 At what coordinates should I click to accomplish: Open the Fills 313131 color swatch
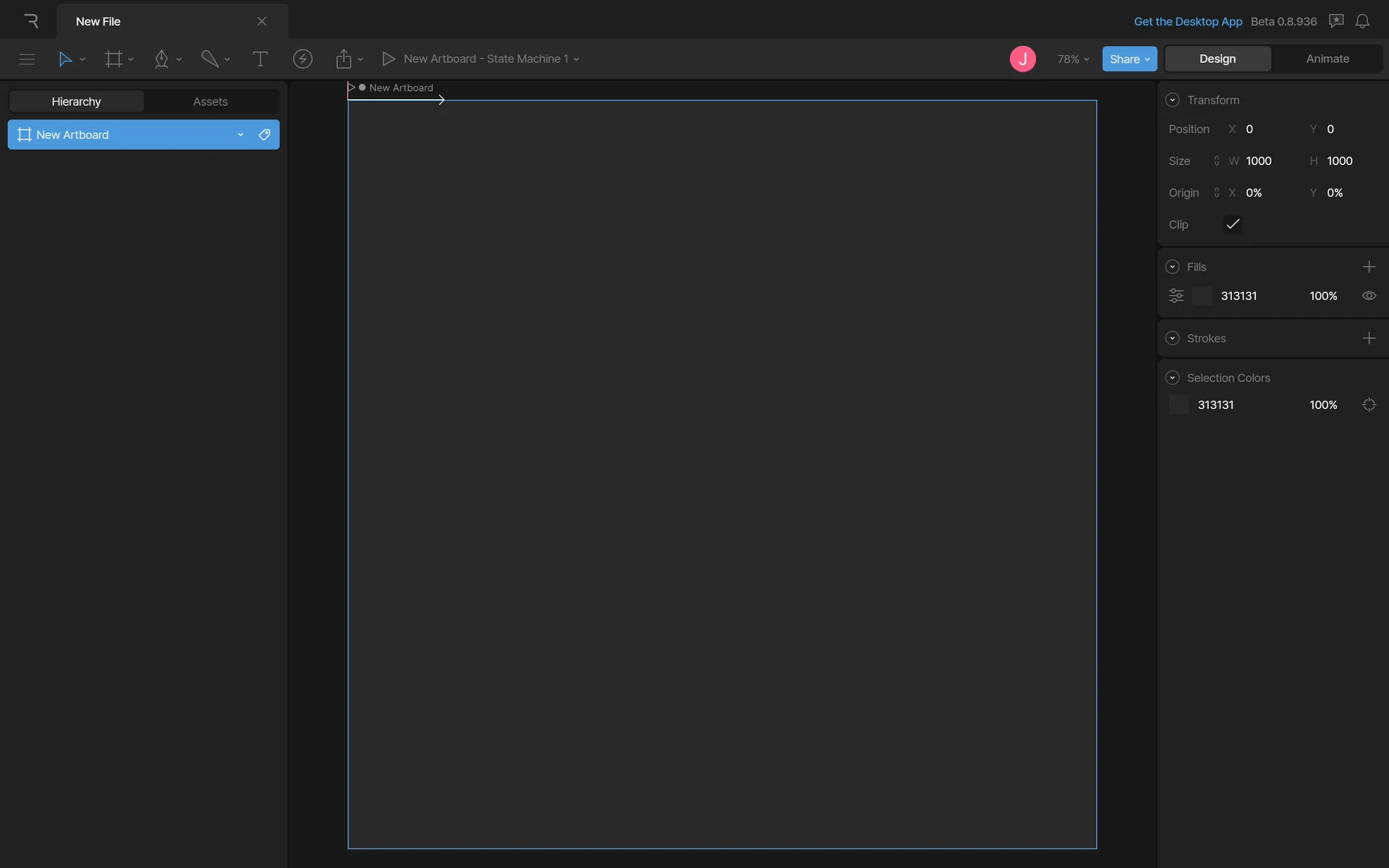[1202, 296]
